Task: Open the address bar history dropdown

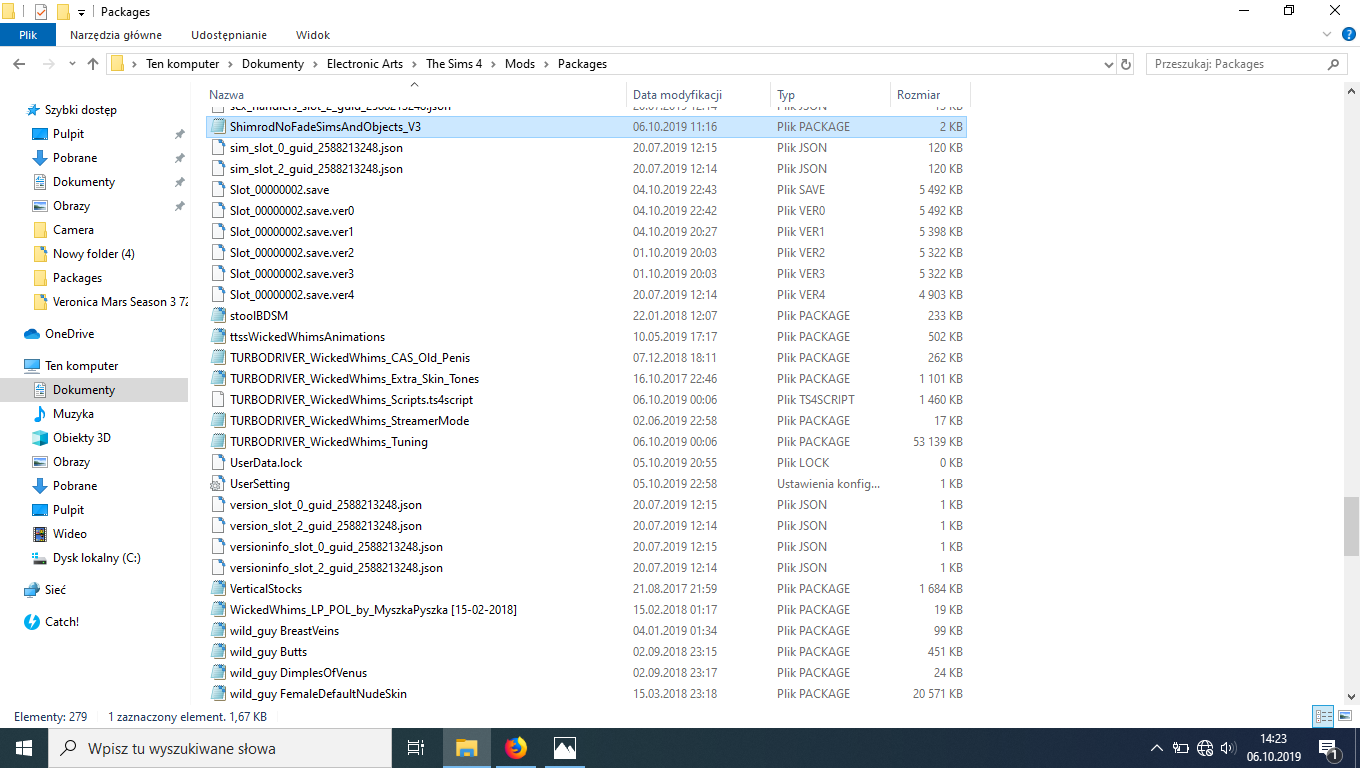Action: (1107, 64)
